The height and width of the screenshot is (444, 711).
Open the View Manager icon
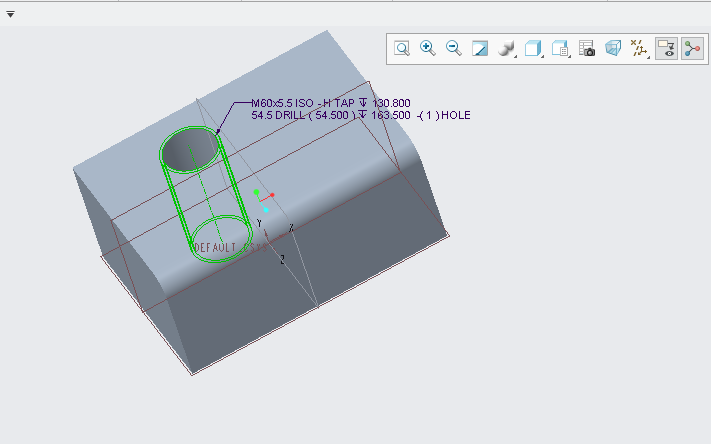click(561, 48)
